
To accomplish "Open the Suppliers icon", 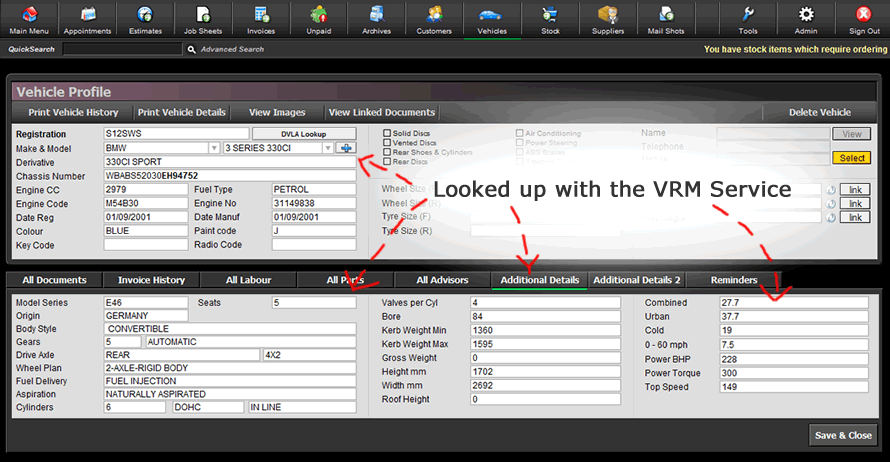I will (x=608, y=15).
